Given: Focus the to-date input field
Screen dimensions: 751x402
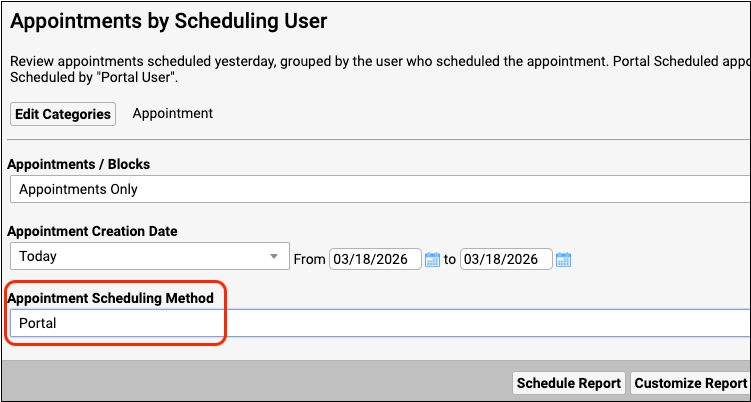Looking at the screenshot, I should [x=506, y=259].
